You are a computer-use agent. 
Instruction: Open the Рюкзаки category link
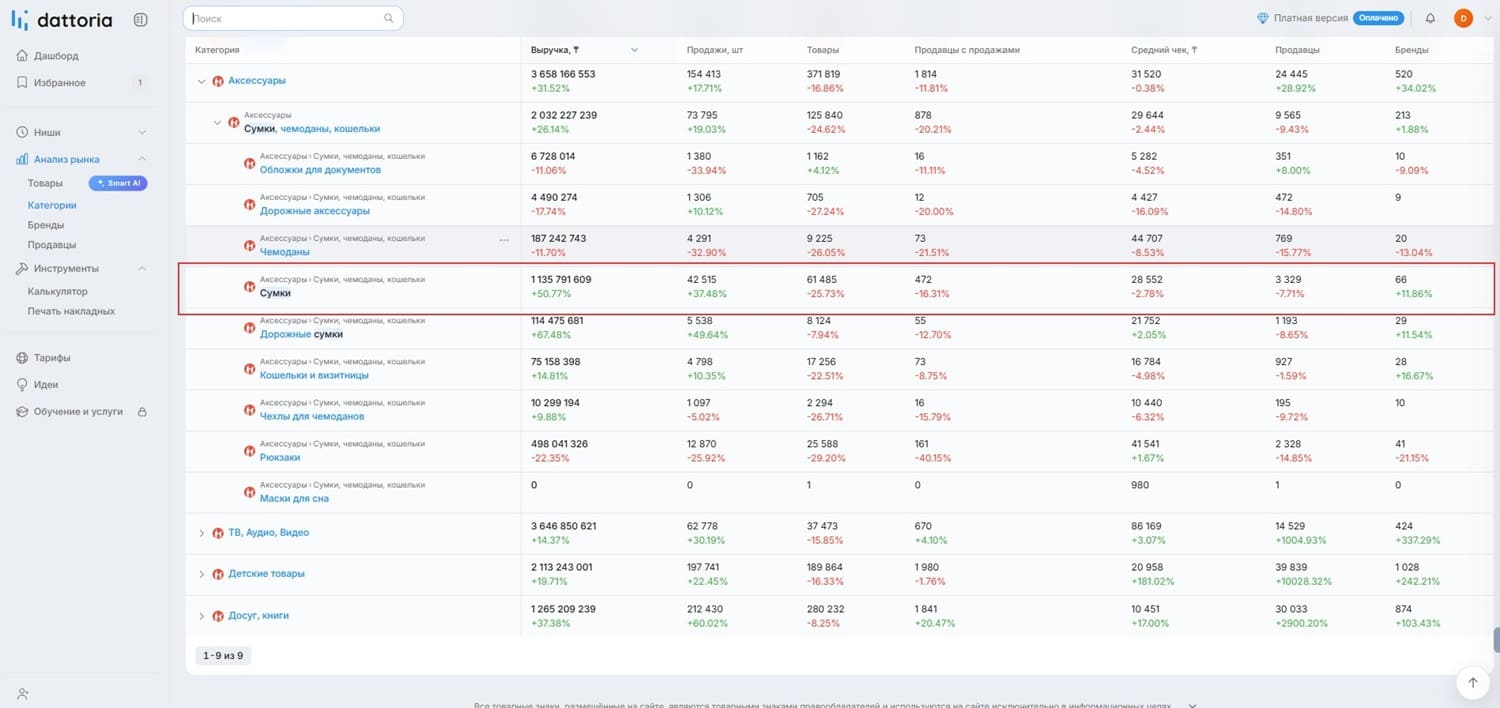point(280,457)
